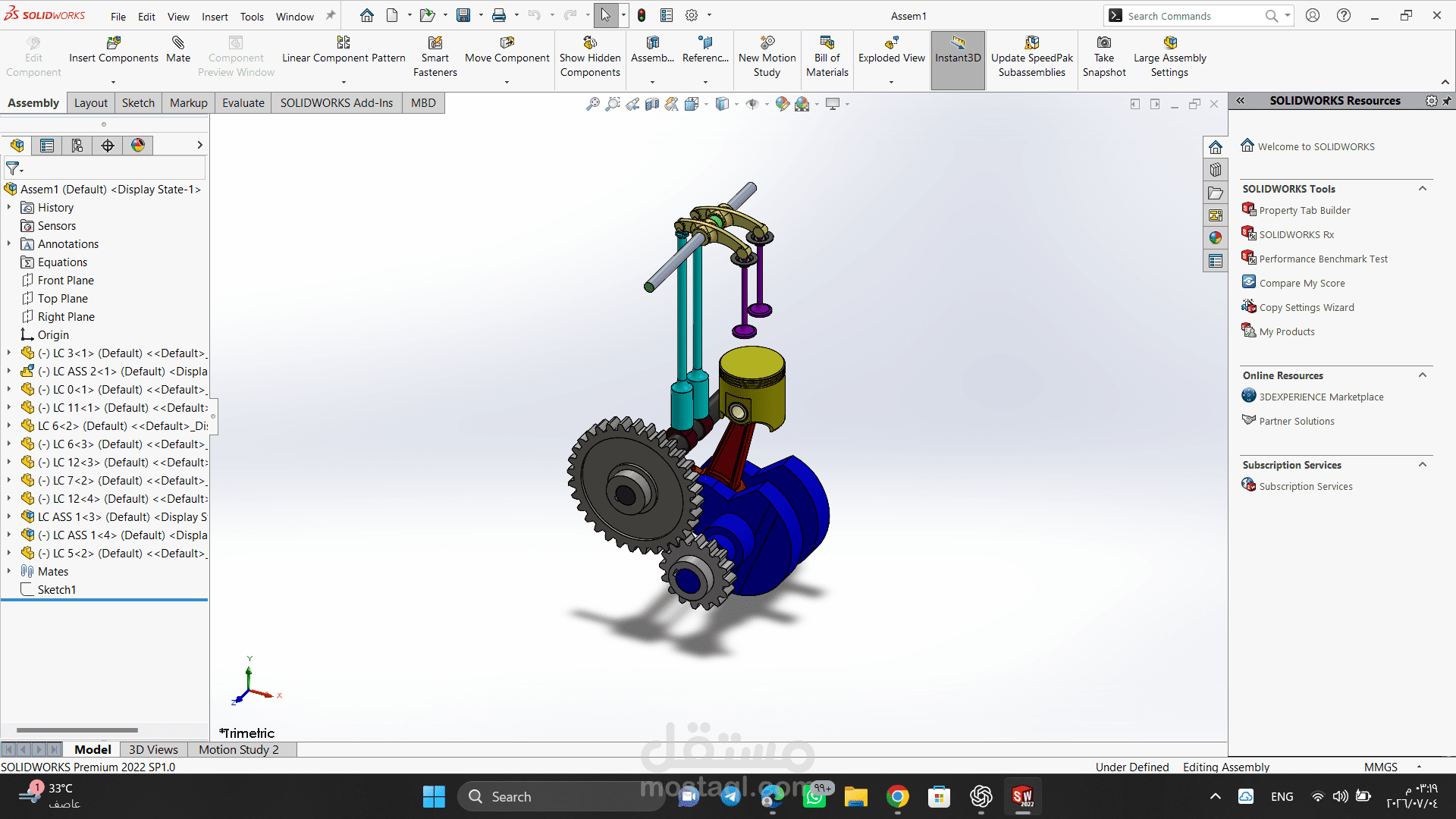Click Update SpeedPak Subassemblies
The image size is (1456, 819).
tap(1032, 56)
